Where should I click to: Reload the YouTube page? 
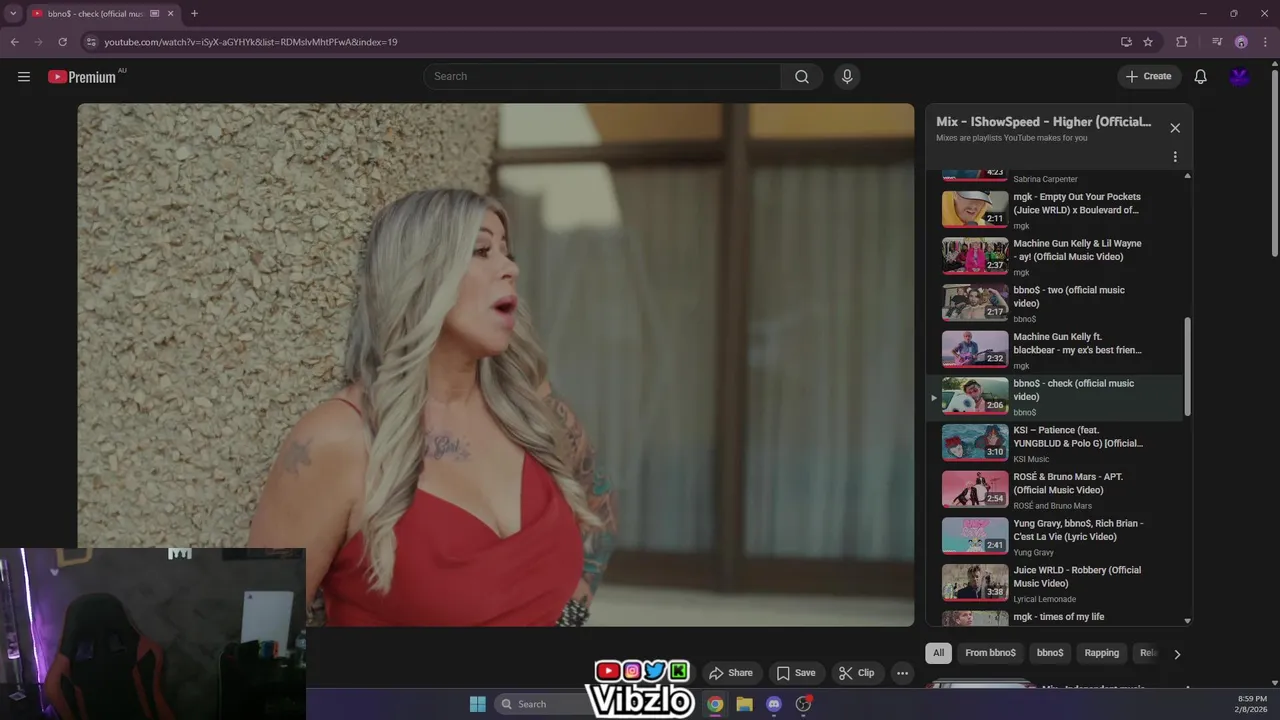pyautogui.click(x=62, y=42)
